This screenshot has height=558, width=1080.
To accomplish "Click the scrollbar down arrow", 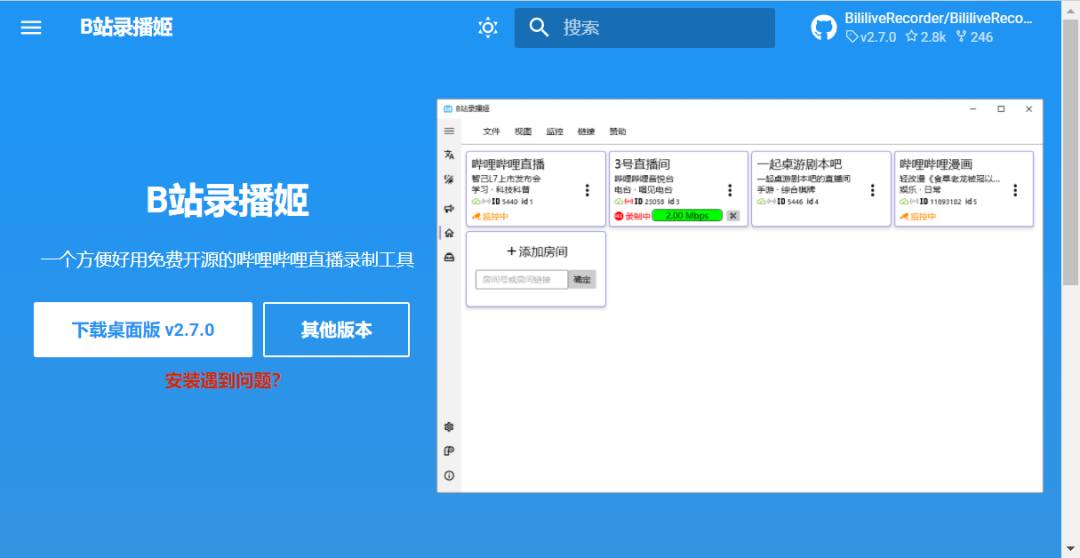I will (1070, 550).
